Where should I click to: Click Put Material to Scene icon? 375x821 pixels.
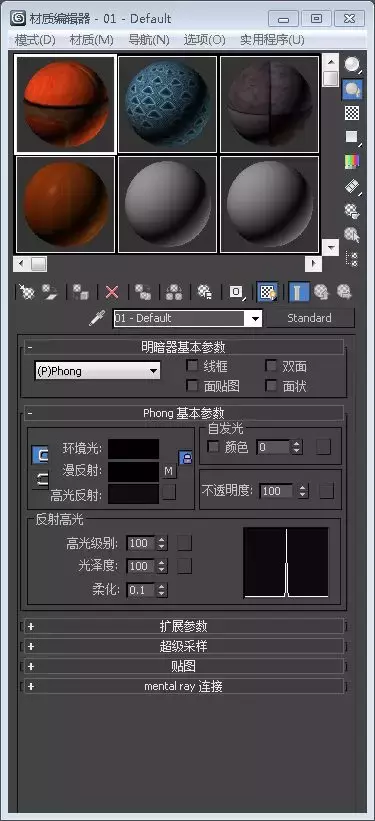50,292
